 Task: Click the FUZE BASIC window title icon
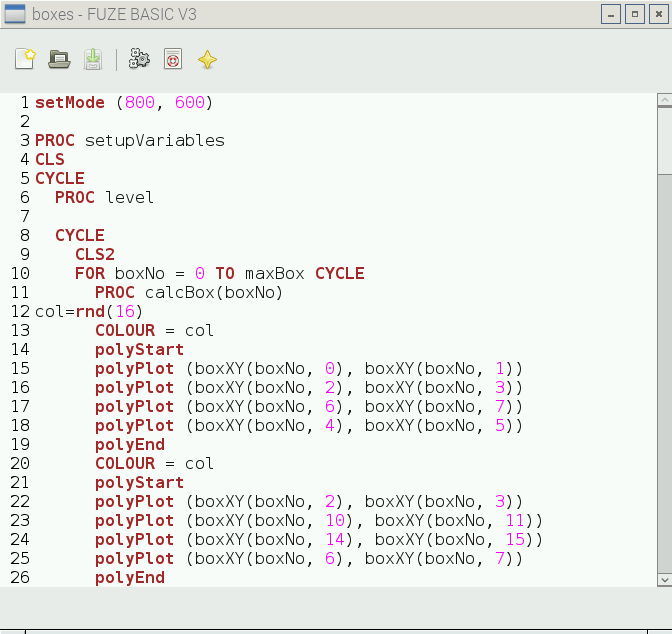tap(15, 14)
